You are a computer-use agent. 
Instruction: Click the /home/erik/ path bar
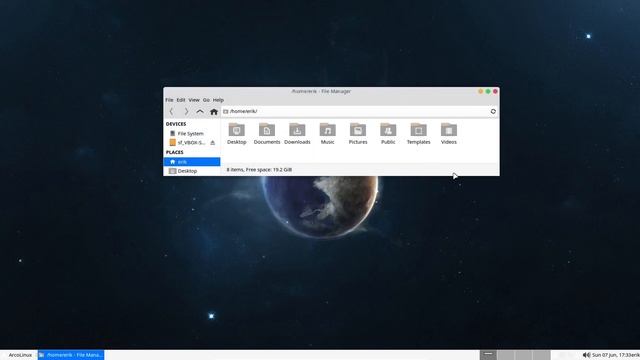coord(355,111)
